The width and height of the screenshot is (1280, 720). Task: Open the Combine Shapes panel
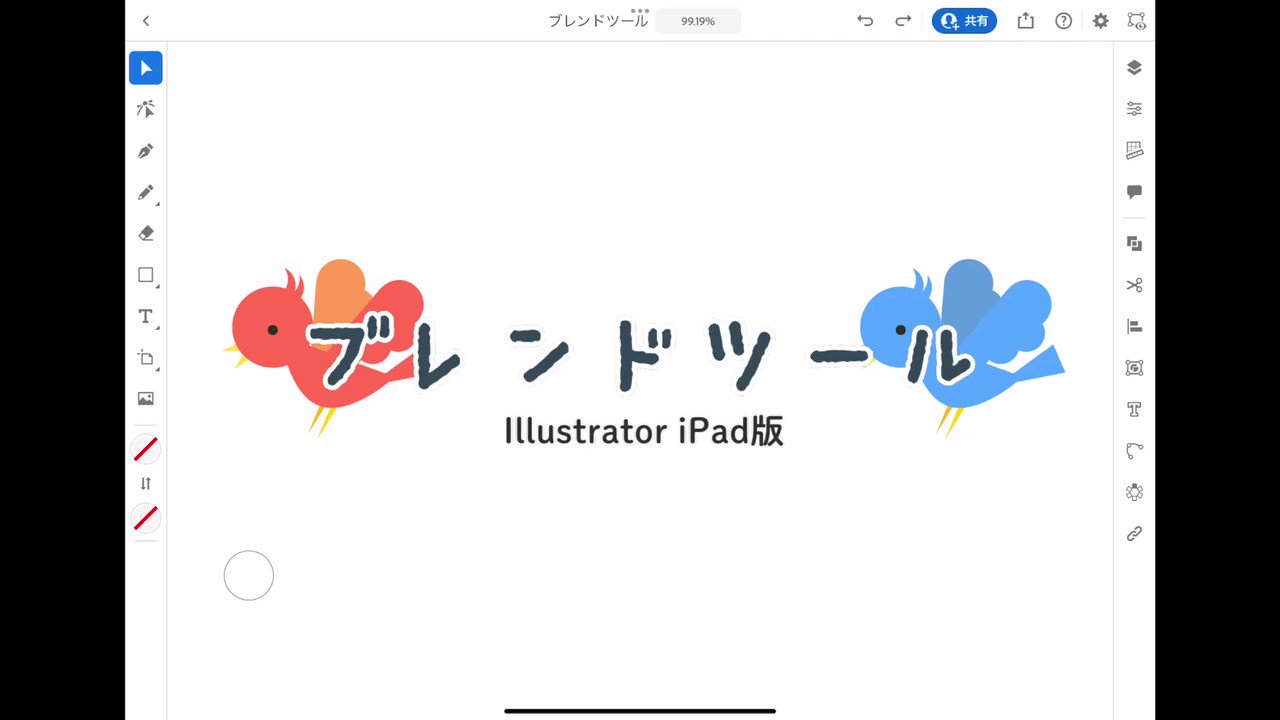tap(1134, 244)
